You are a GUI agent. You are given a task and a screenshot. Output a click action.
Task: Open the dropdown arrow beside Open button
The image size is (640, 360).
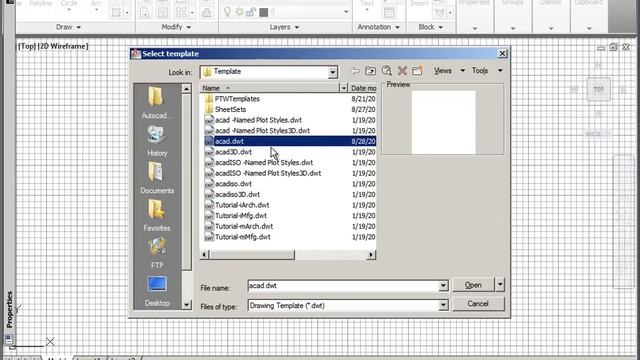[500, 284]
